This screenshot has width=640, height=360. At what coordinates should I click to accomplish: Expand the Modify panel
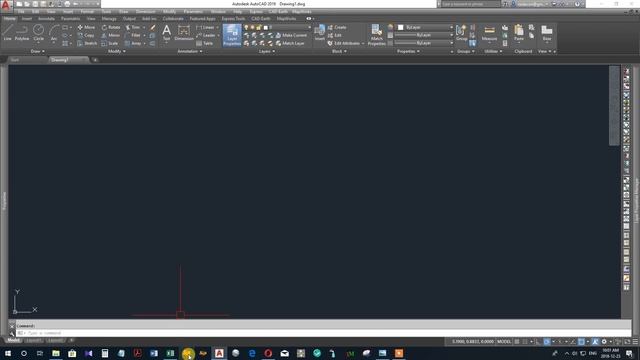pos(117,51)
